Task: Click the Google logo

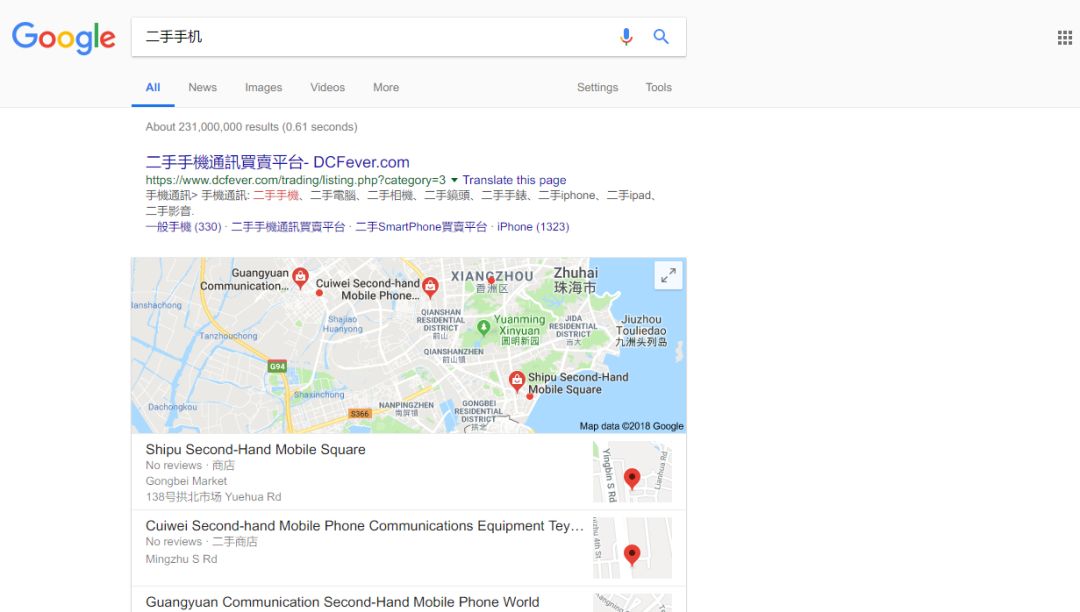Action: [x=63, y=38]
